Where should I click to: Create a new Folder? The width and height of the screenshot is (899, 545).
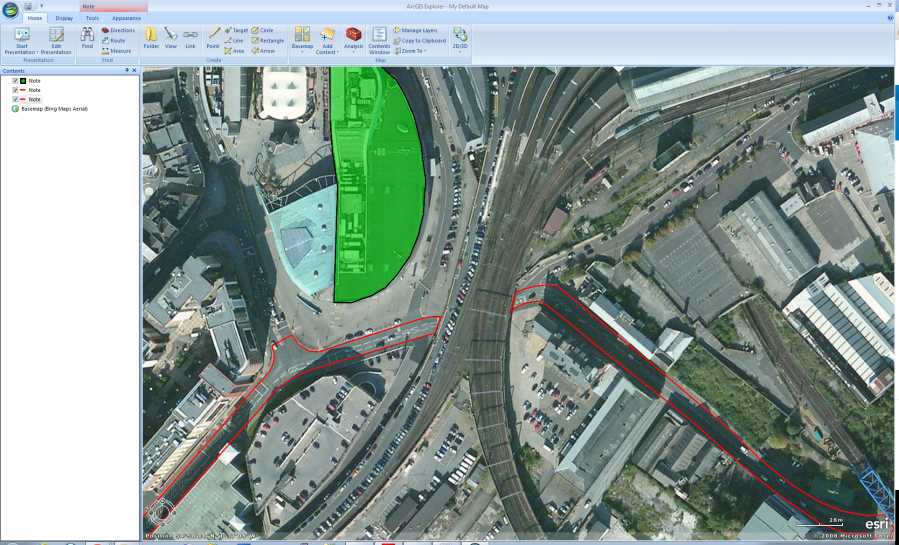coord(151,38)
